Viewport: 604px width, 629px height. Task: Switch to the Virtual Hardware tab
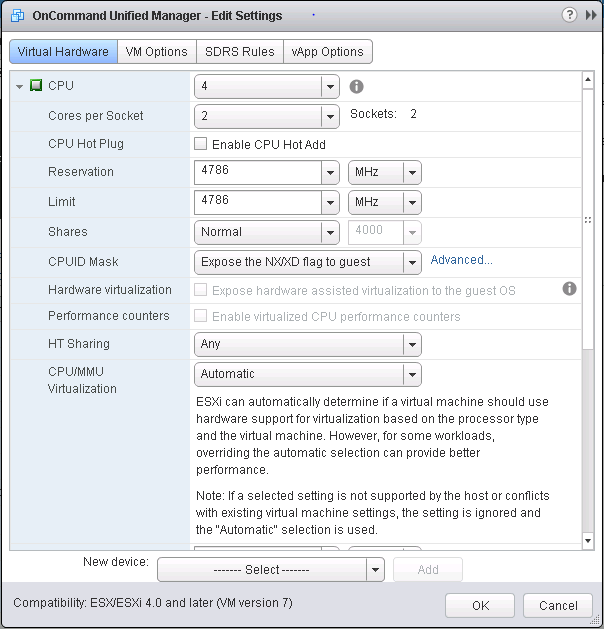pos(63,52)
